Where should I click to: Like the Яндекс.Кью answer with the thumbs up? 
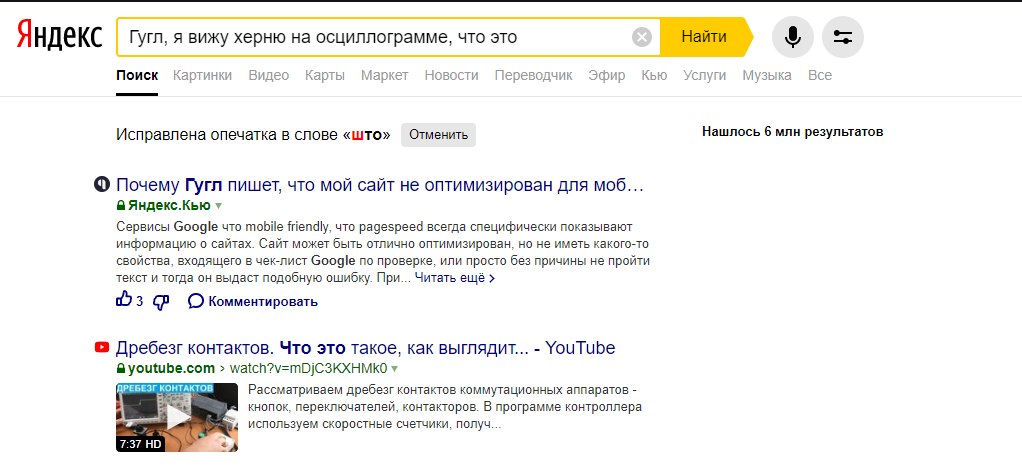[124, 300]
